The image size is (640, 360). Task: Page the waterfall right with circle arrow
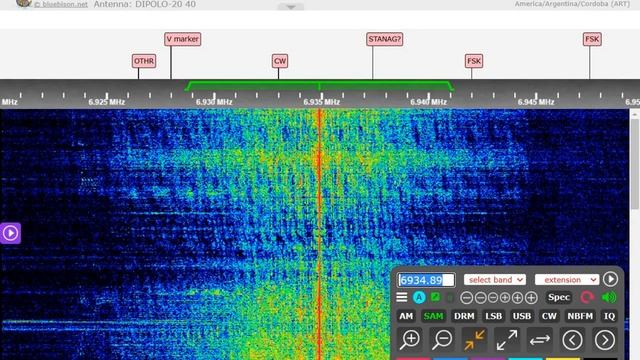click(604, 340)
